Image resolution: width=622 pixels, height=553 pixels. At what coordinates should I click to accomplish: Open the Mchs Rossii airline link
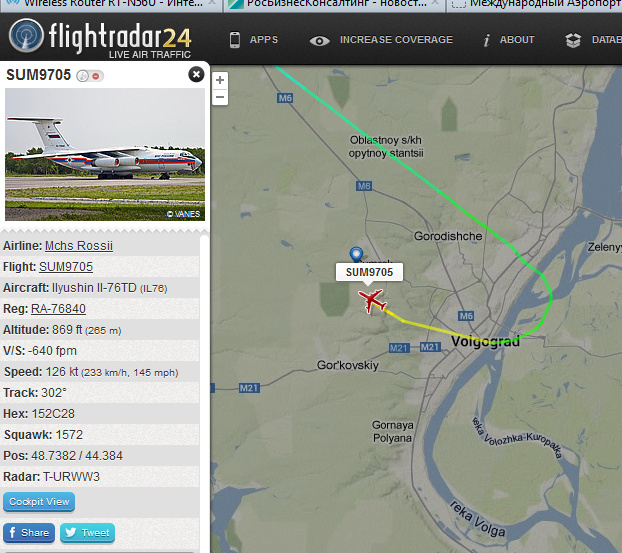79,246
